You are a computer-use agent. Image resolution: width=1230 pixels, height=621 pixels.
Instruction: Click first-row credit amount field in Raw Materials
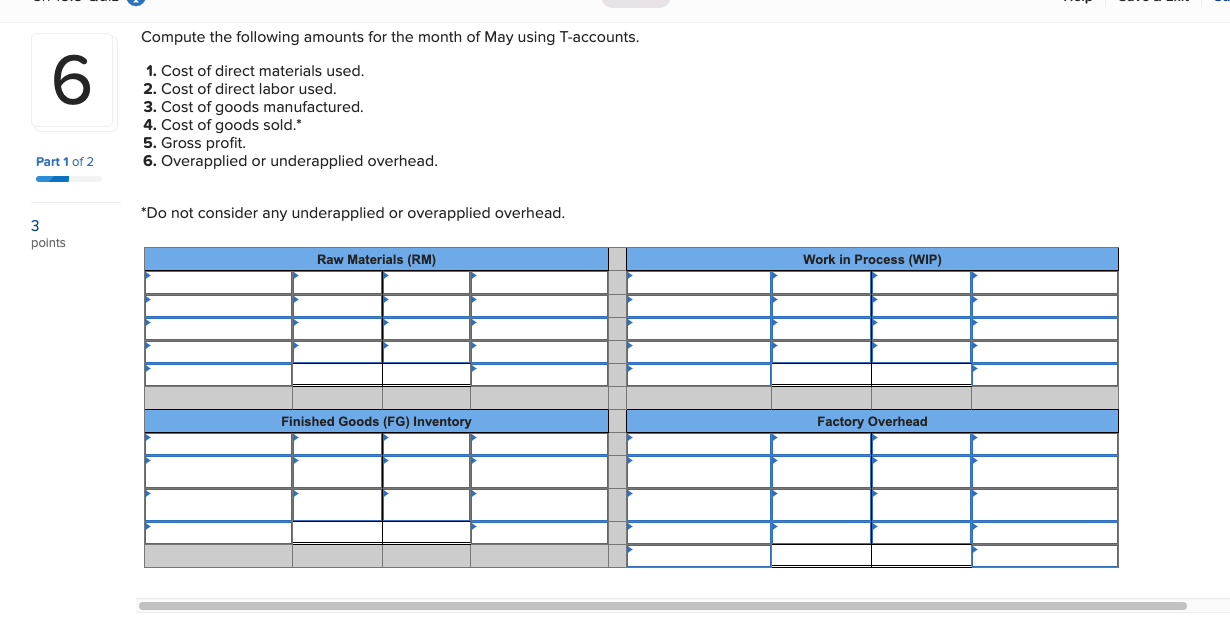[426, 283]
